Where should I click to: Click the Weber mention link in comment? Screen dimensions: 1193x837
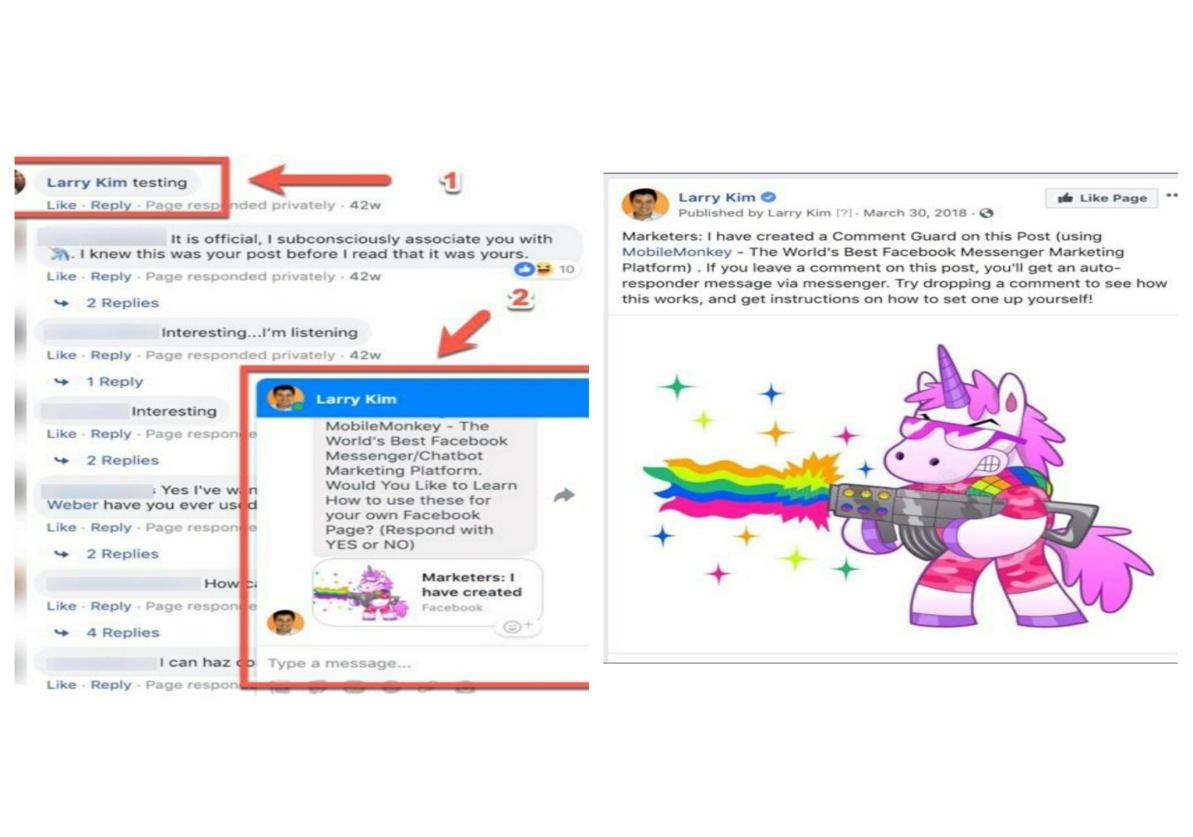point(72,505)
